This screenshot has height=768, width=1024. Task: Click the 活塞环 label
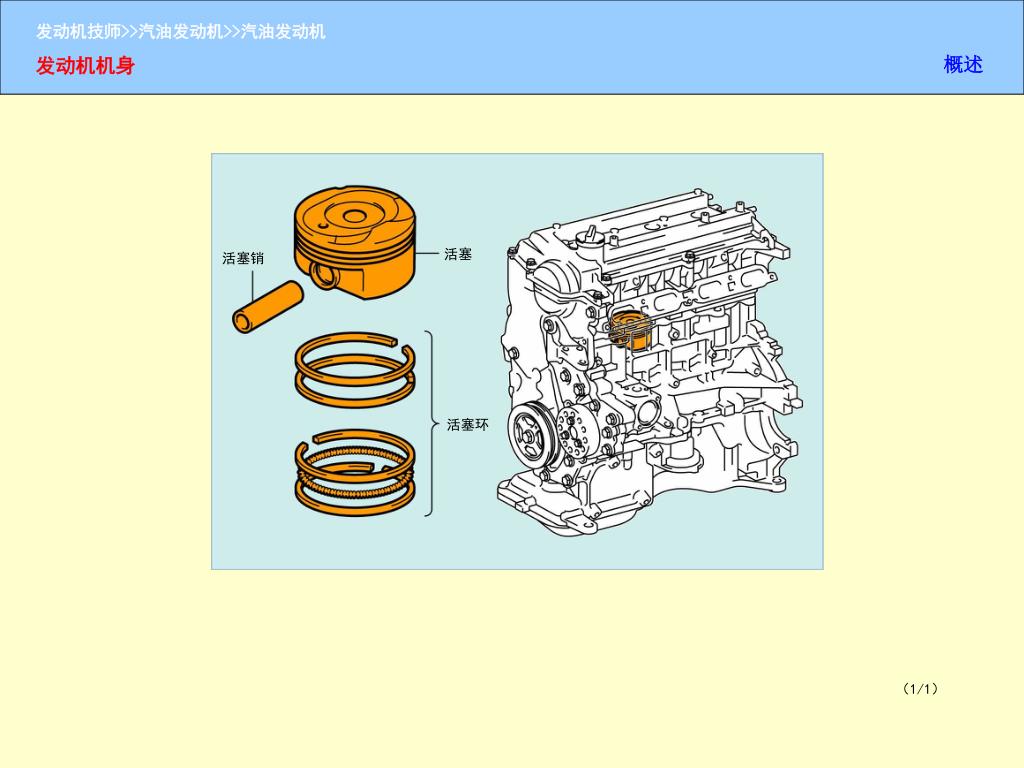(x=468, y=425)
